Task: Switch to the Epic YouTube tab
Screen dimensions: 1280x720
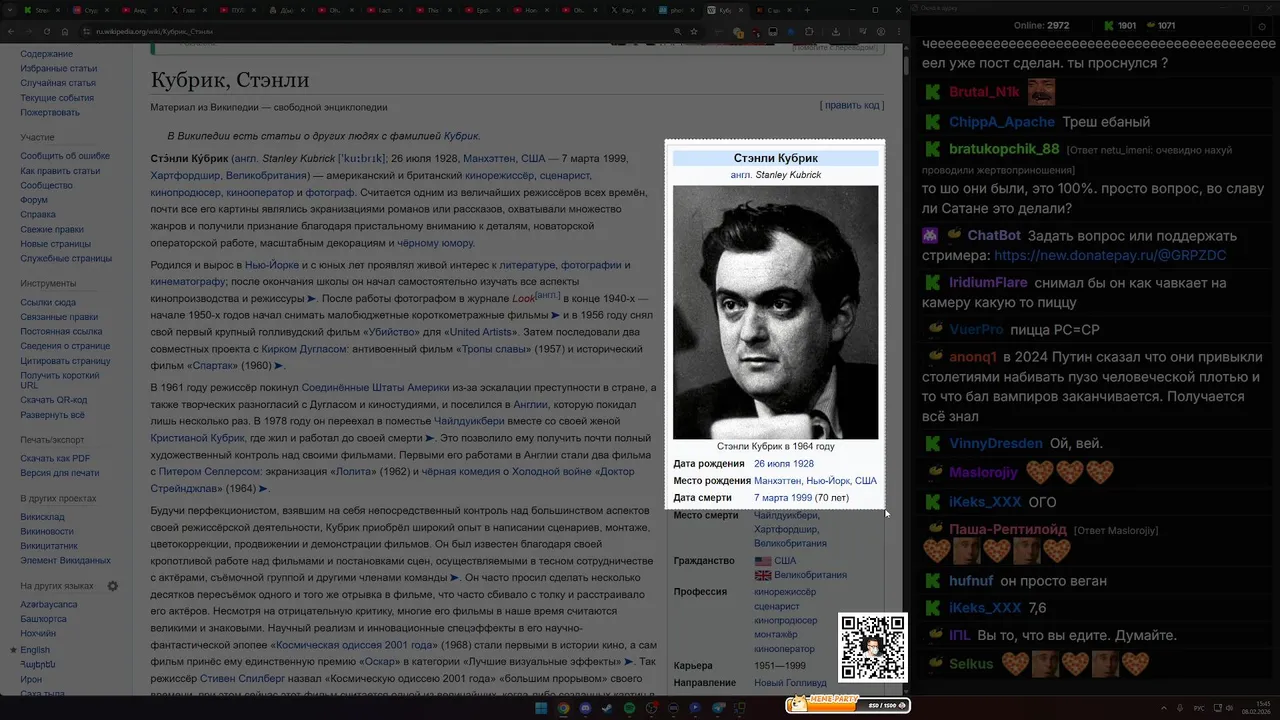Action: click(x=482, y=10)
